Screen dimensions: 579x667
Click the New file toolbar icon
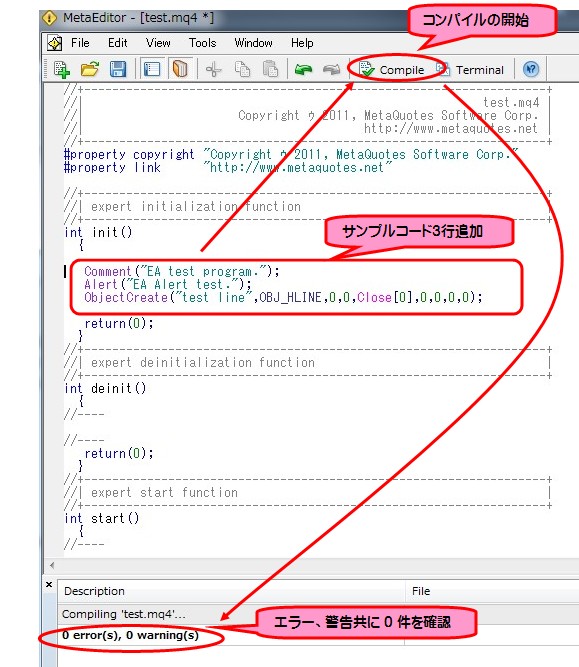tap(62, 69)
